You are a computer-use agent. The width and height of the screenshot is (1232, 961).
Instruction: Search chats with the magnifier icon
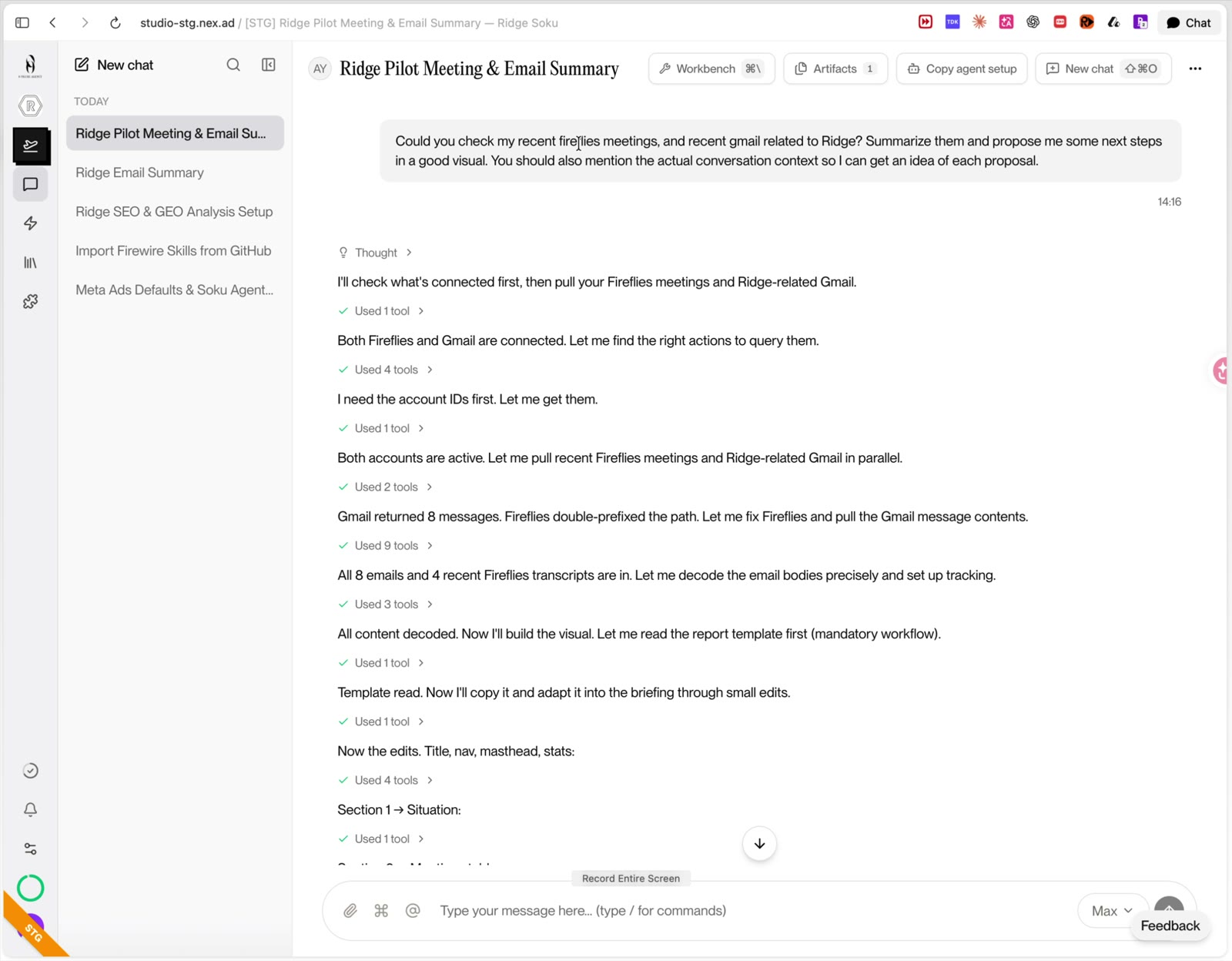coord(233,65)
